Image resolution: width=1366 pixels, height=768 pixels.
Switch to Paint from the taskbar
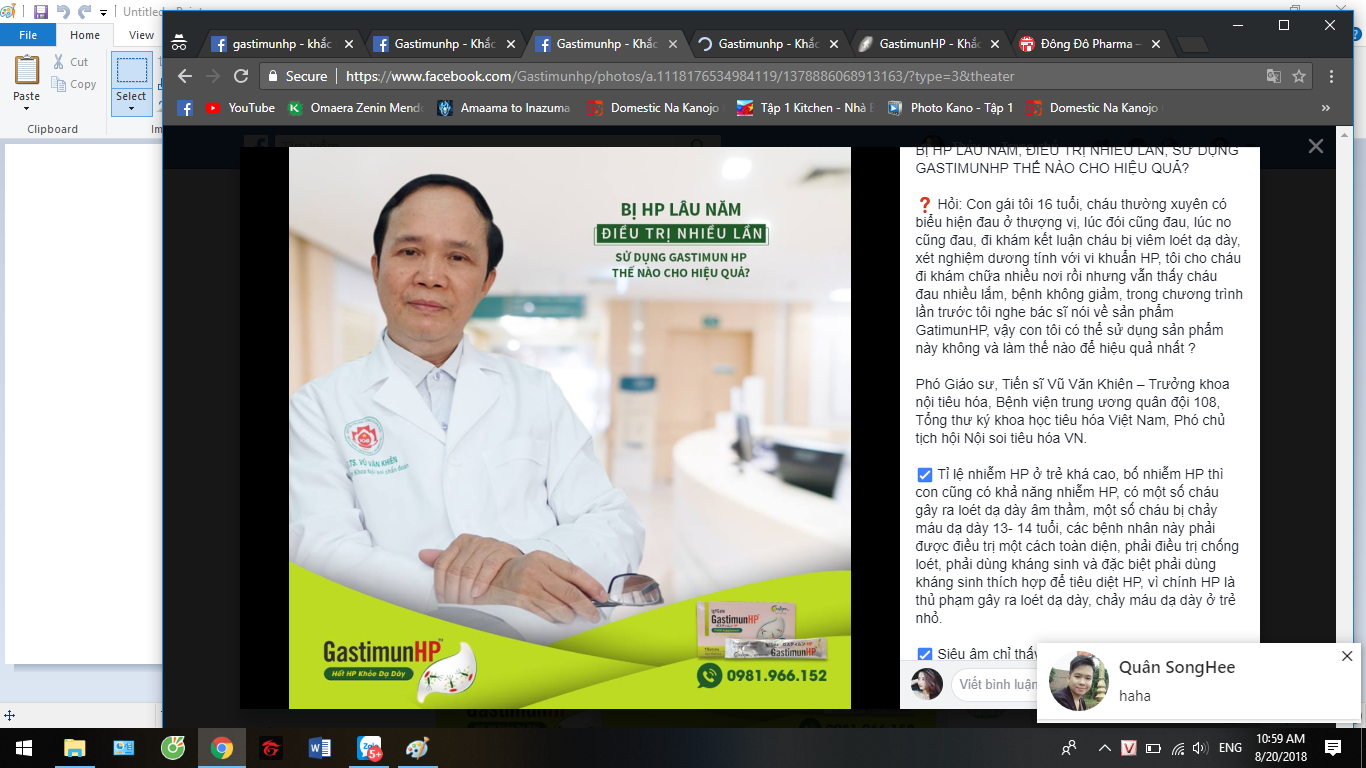(417, 747)
